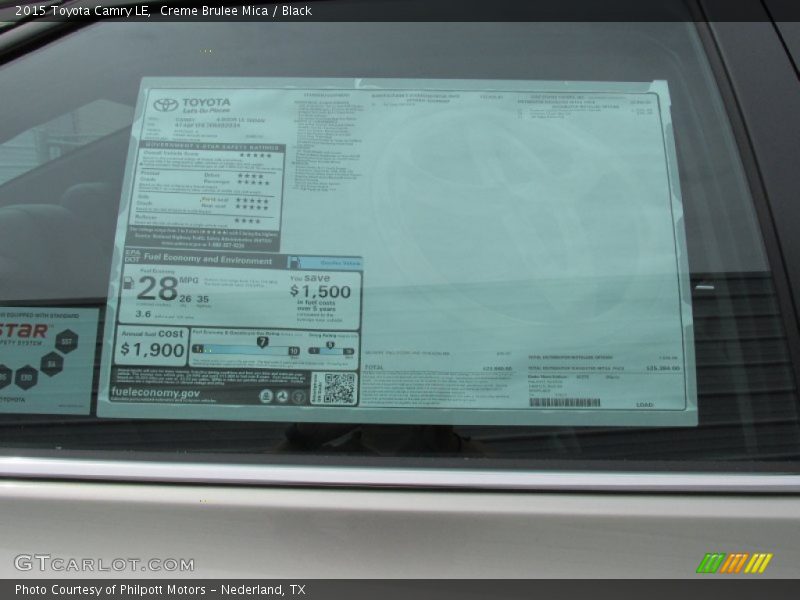Click the gas pump icon beside 28 MPG
Viewport: 800px width, 600px height.
pos(129,283)
